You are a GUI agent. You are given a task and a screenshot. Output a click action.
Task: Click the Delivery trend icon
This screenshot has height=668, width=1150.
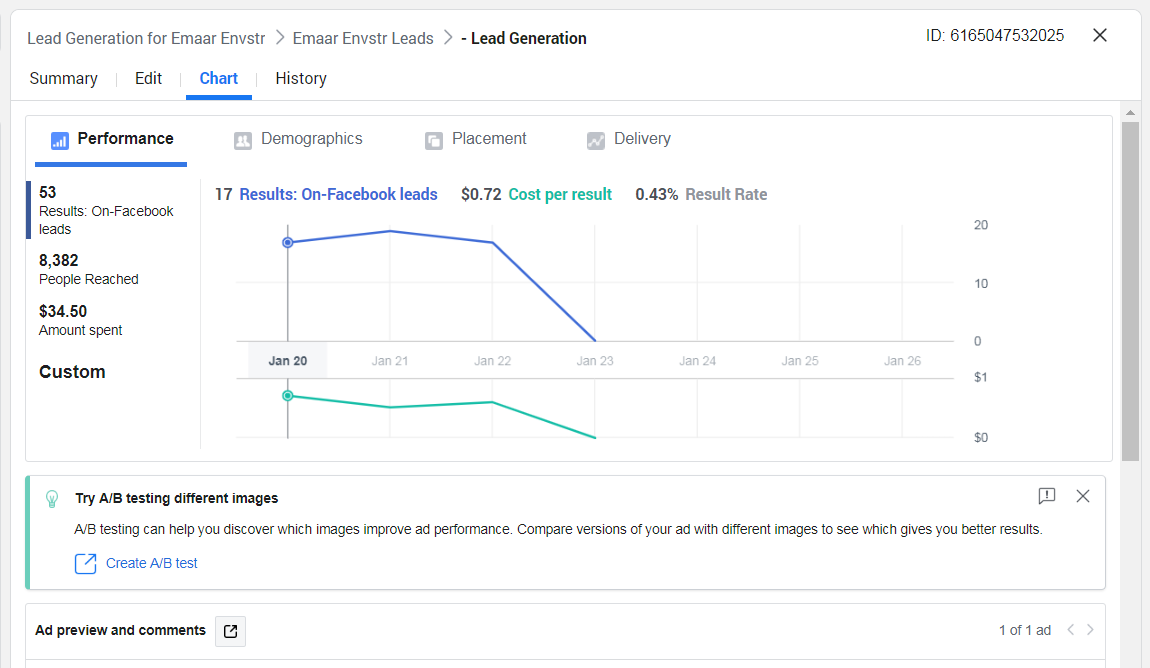point(596,141)
